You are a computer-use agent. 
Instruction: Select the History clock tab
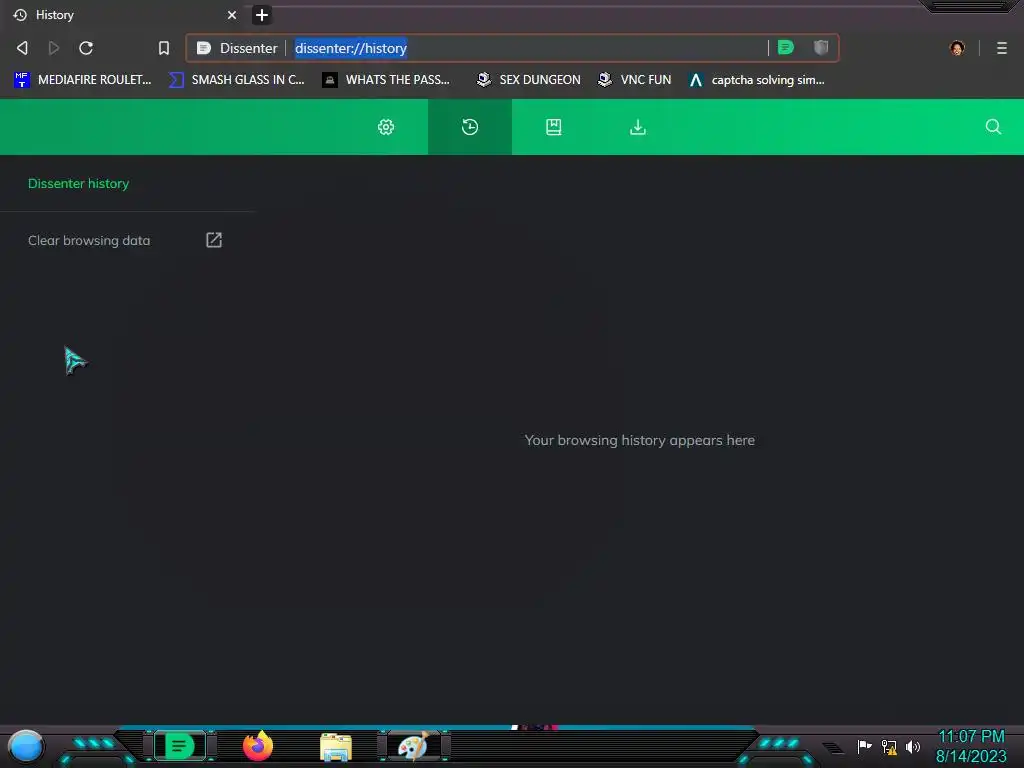pos(470,127)
